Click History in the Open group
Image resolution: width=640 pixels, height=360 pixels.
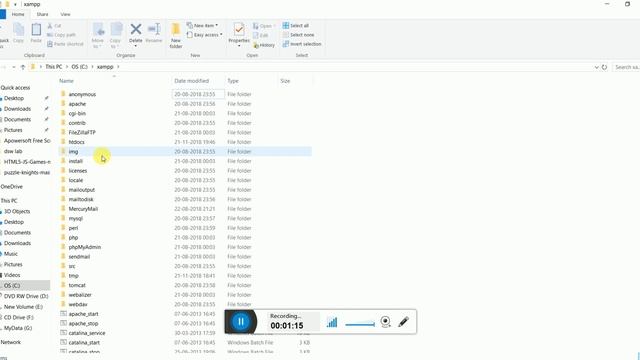click(x=264, y=45)
